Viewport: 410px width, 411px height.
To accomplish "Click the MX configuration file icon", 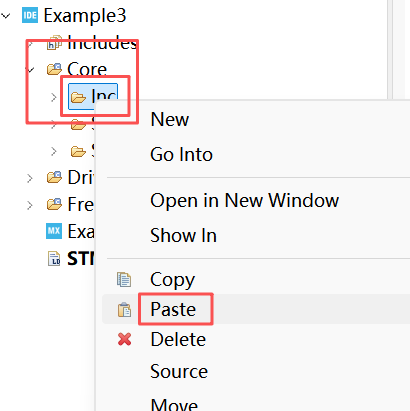I will pyautogui.click(x=54, y=231).
